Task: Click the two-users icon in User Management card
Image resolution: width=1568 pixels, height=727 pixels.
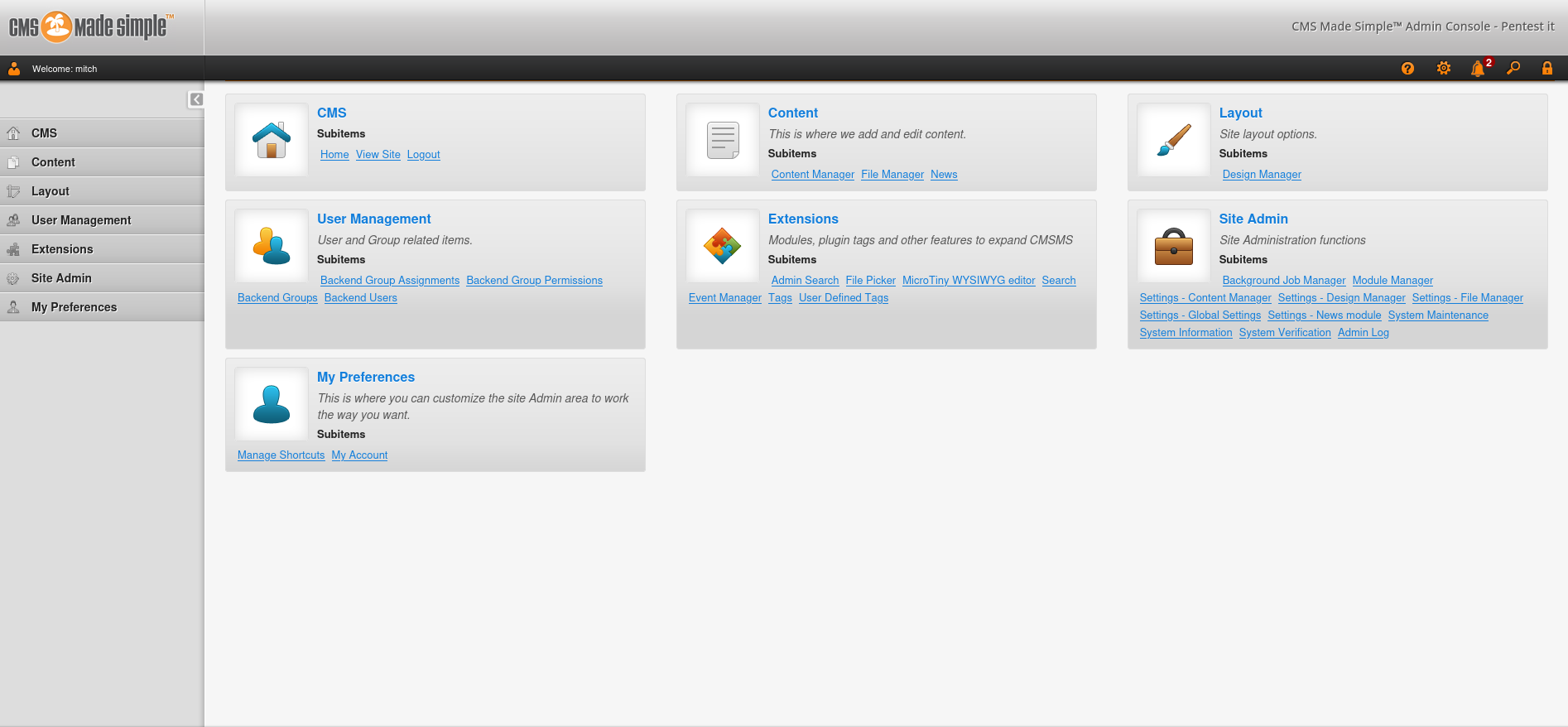Action: click(x=272, y=246)
